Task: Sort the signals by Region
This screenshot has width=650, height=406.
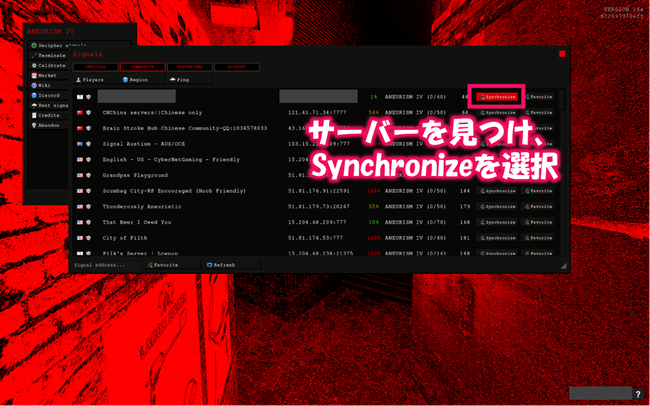Action: click(x=143, y=80)
